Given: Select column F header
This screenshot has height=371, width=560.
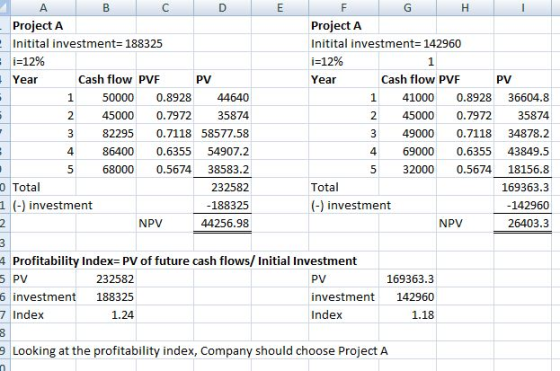Looking at the screenshot, I should pyautogui.click(x=344, y=7).
